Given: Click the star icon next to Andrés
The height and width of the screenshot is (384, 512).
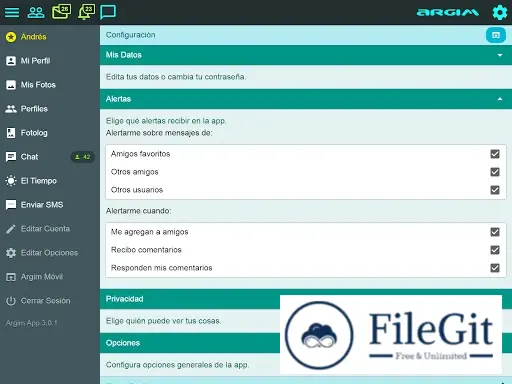Looking at the screenshot, I should coord(11,37).
